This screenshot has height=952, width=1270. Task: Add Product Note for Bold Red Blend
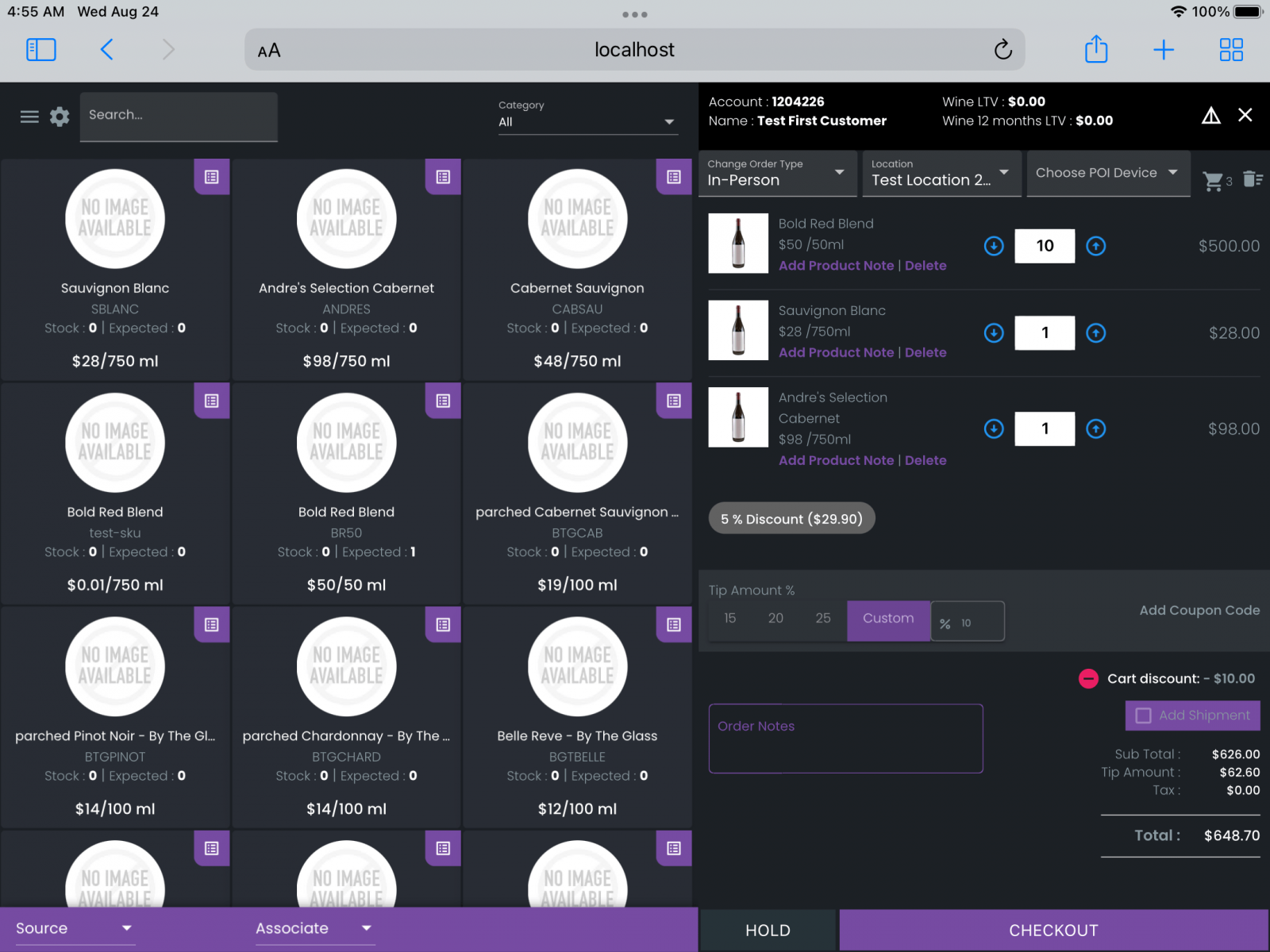(836, 266)
